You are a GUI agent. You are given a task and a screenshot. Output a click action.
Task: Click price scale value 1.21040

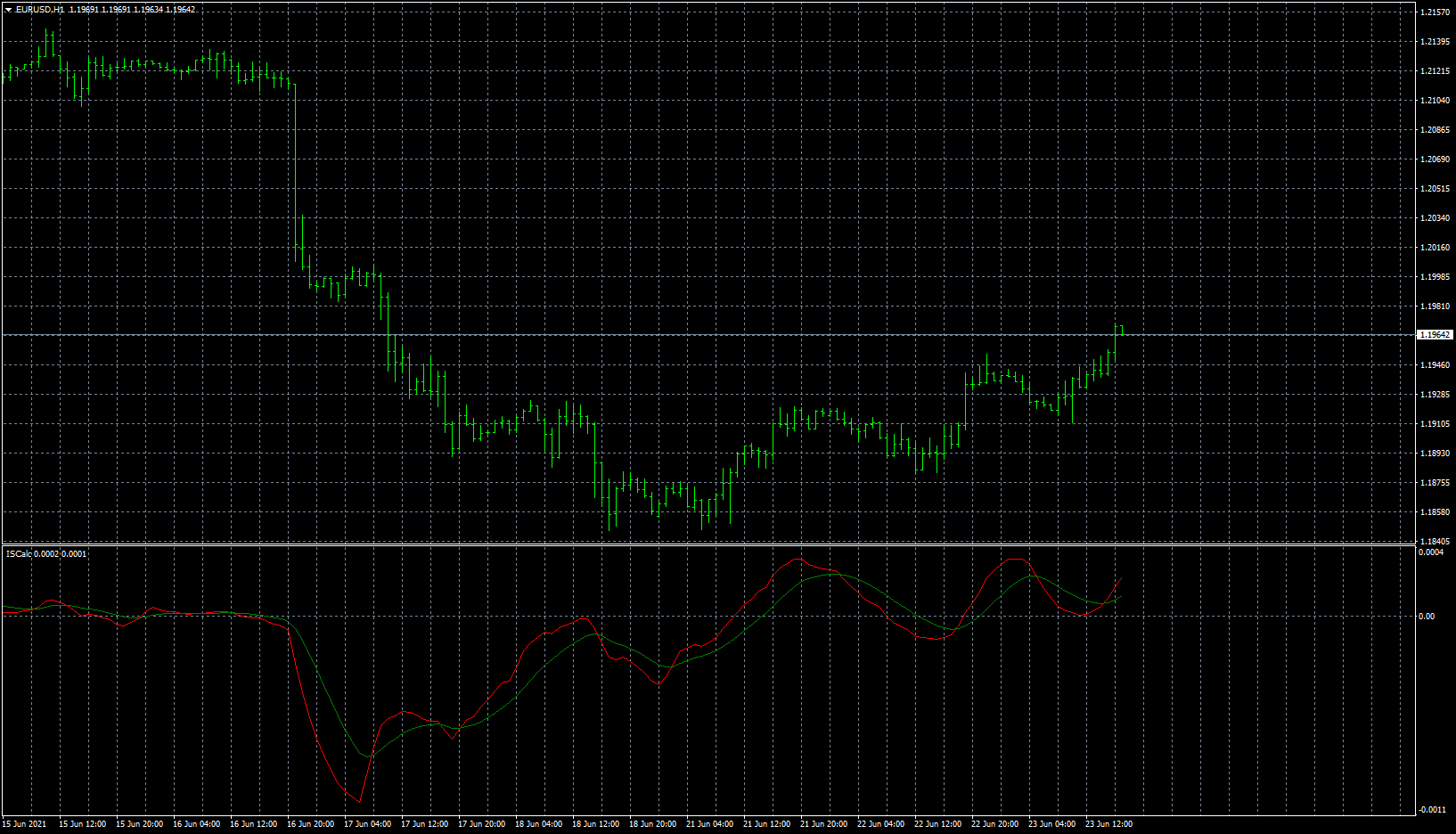pos(1435,101)
